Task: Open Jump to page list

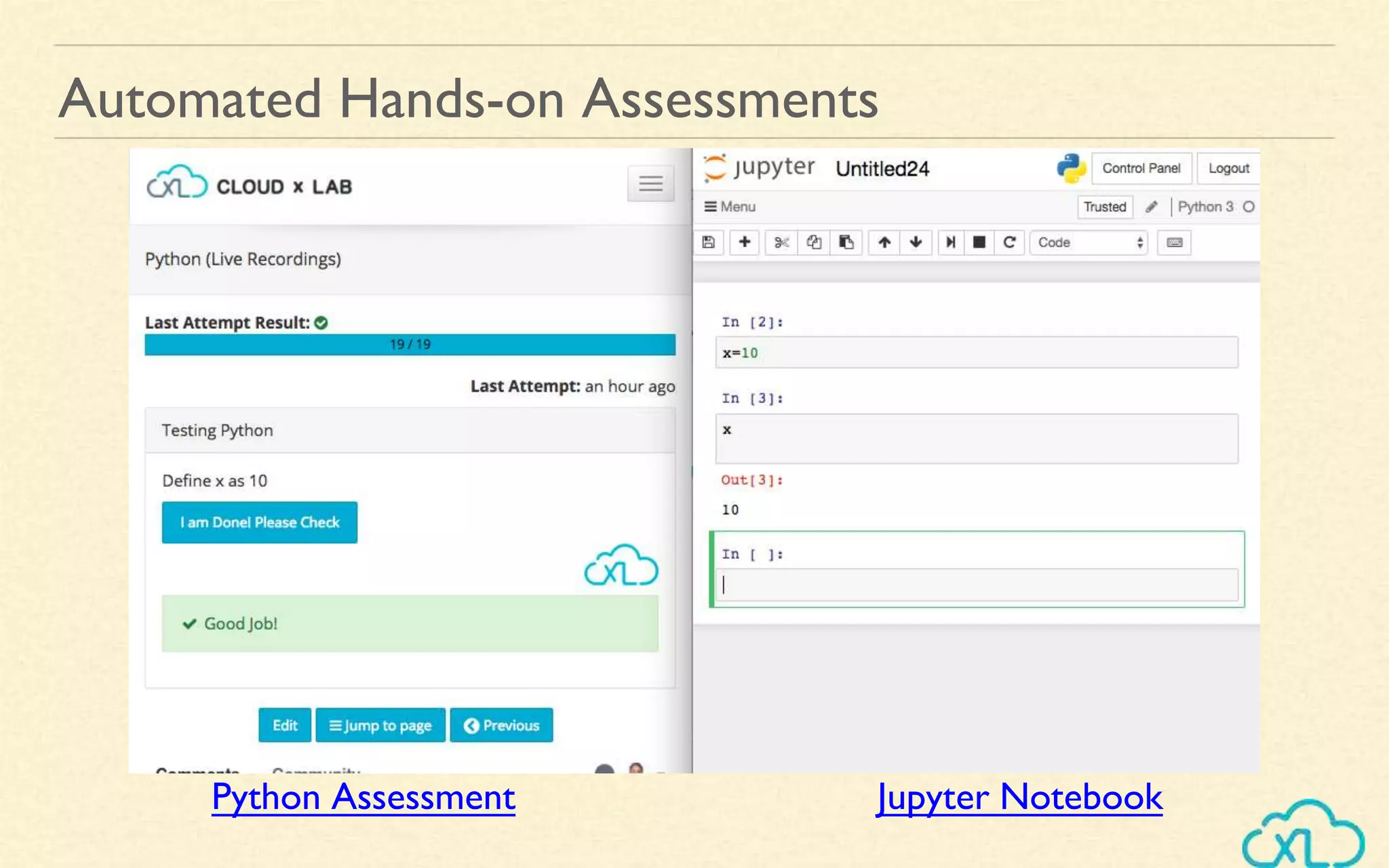Action: (380, 726)
